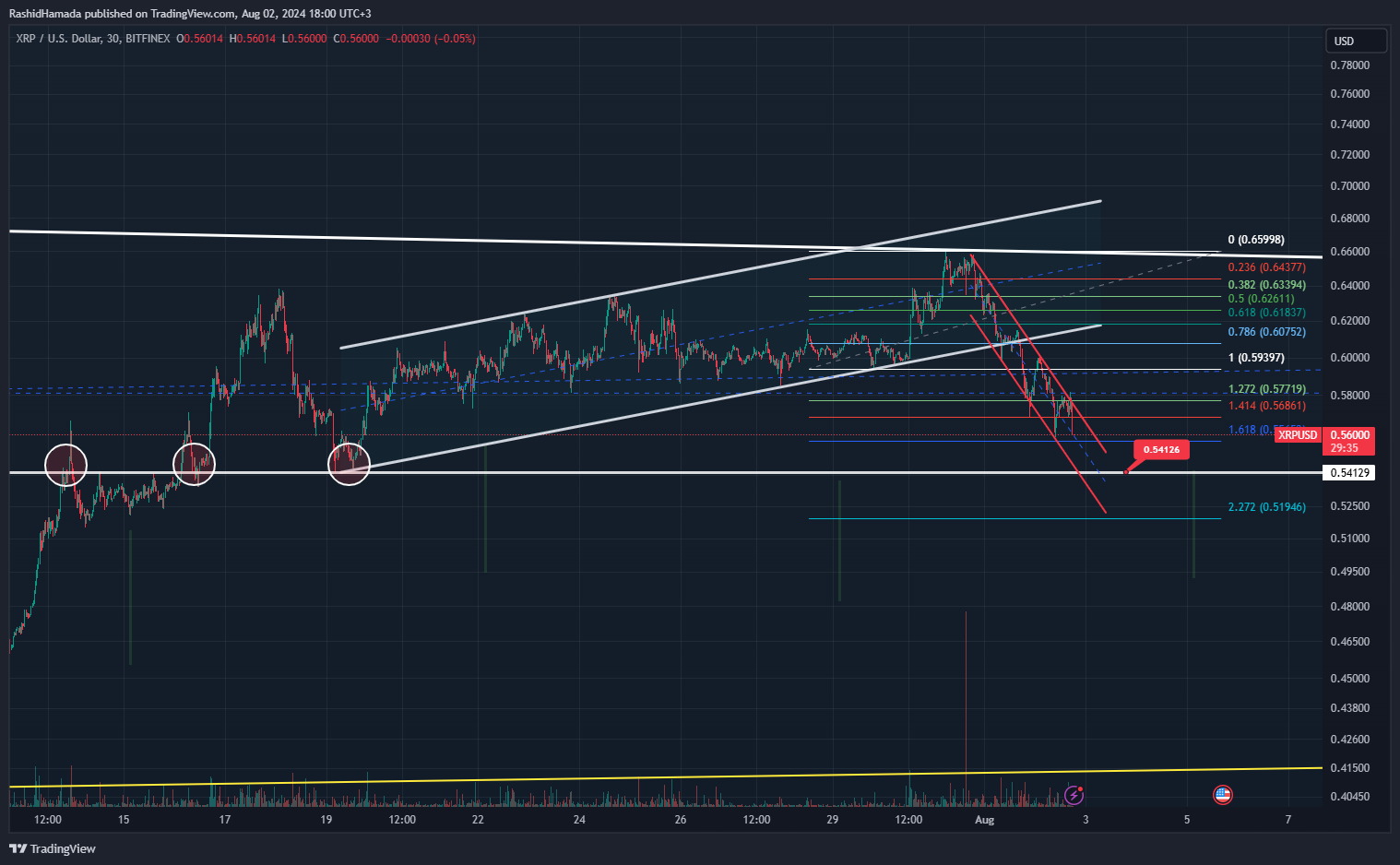This screenshot has height=865, width=1400.
Task: Select Fibonacci label 1.414 (0.56861)
Action: click(1266, 406)
